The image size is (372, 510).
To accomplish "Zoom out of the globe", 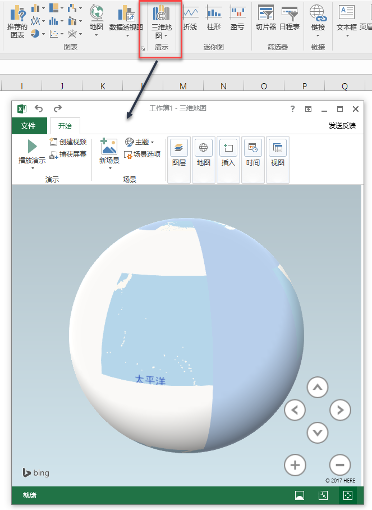I will [x=340, y=465].
